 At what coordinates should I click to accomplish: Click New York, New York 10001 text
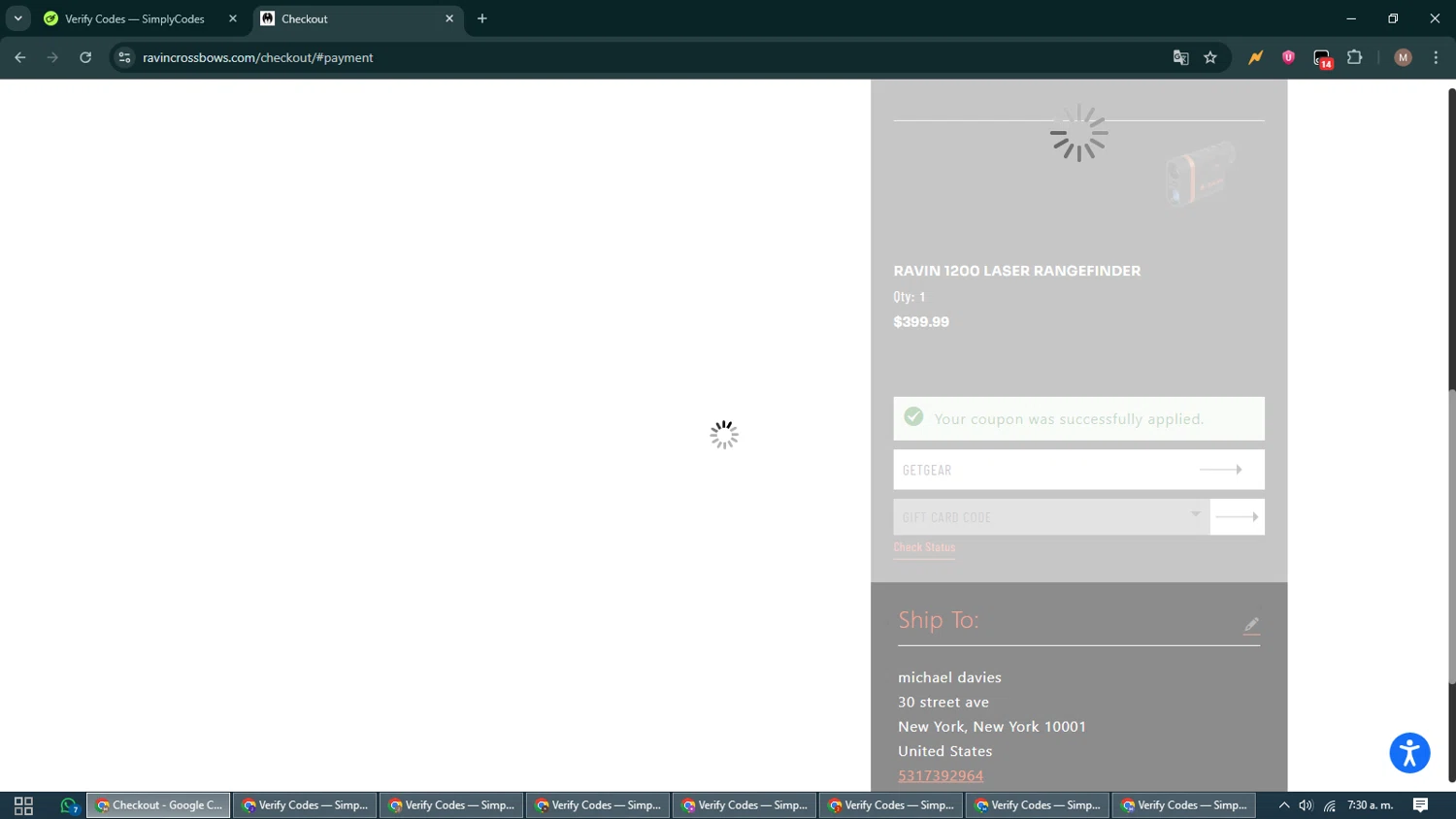point(992,726)
